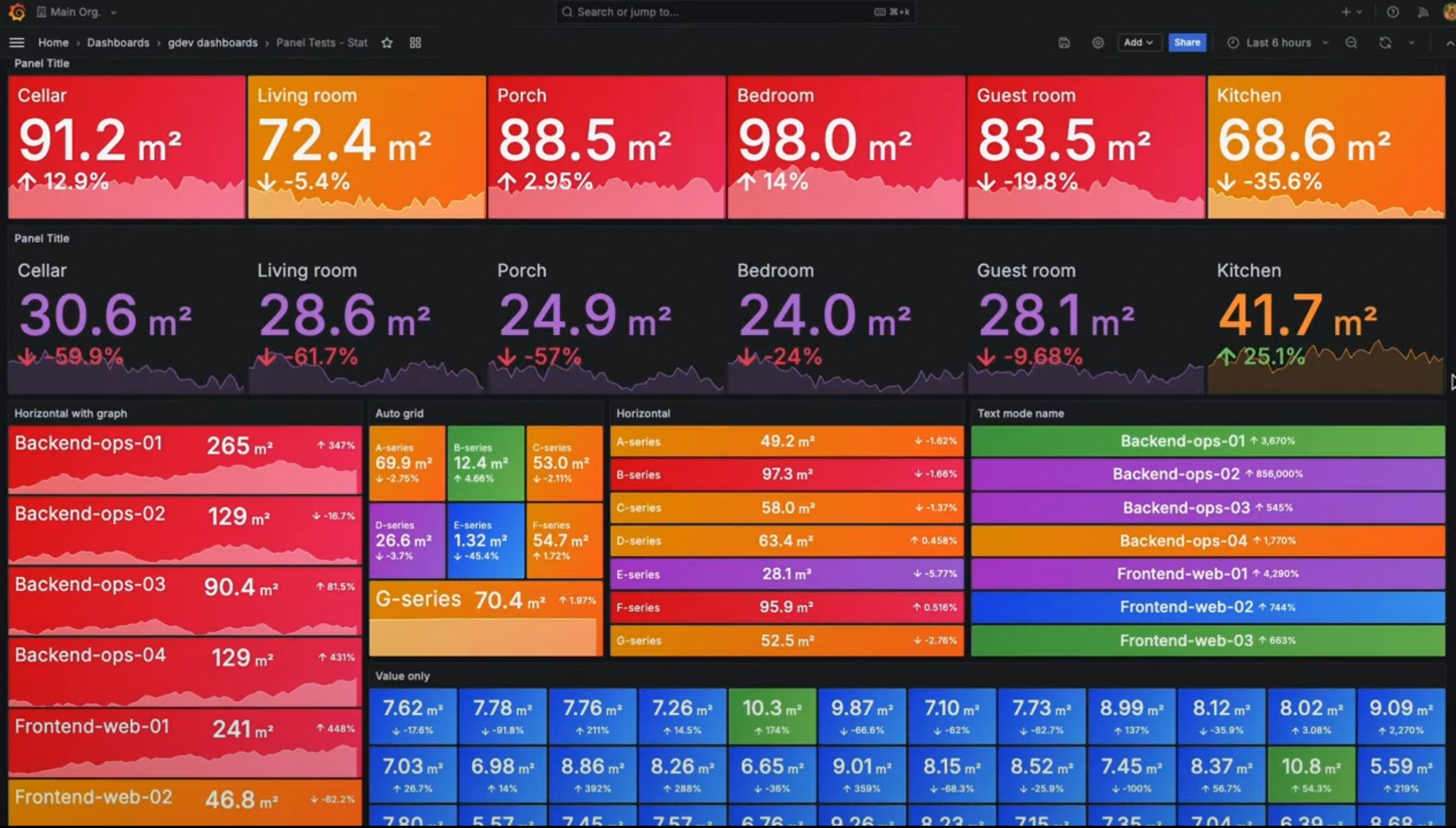This screenshot has width=1456, height=828.
Task: Refresh the dashboard
Action: [x=1385, y=43]
